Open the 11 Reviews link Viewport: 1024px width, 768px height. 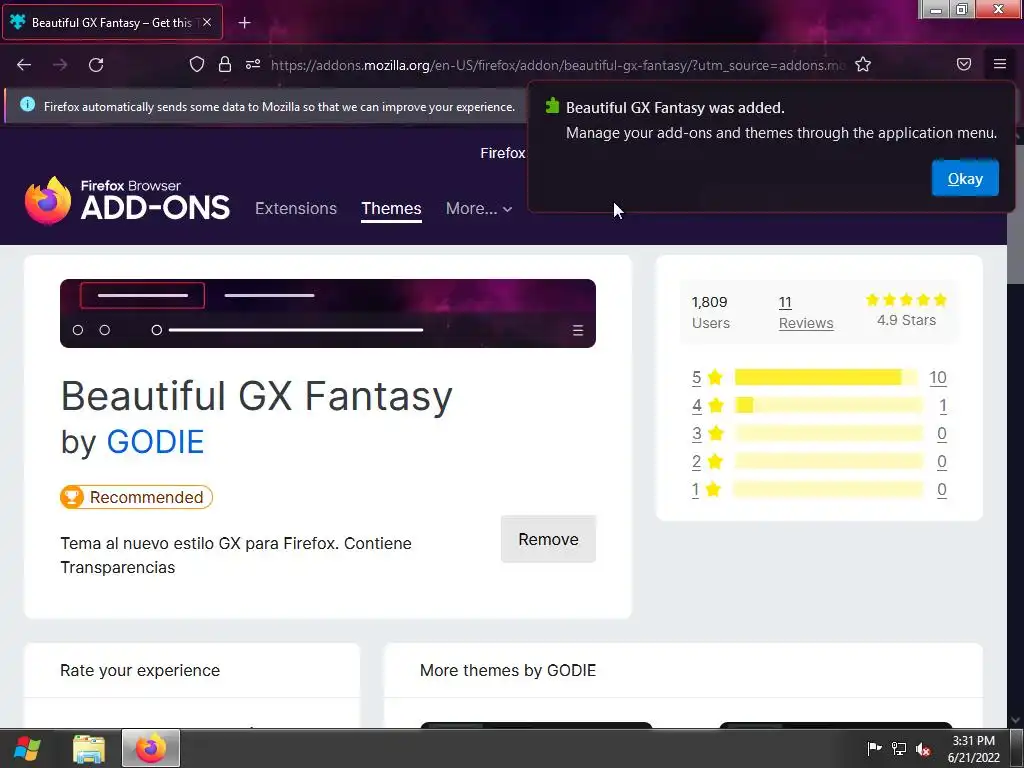pos(806,313)
